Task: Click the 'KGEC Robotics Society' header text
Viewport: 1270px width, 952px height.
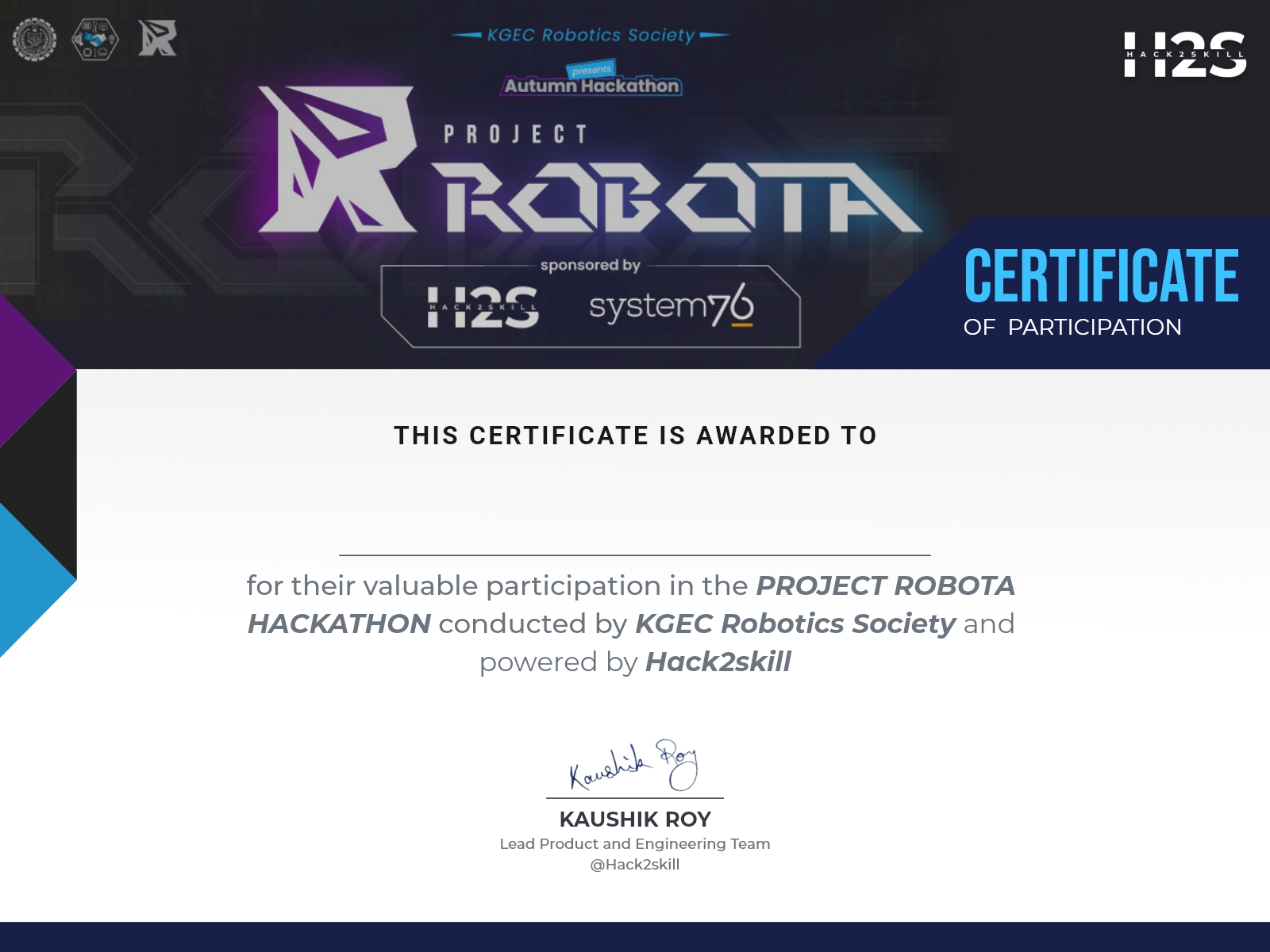Action: (x=591, y=35)
